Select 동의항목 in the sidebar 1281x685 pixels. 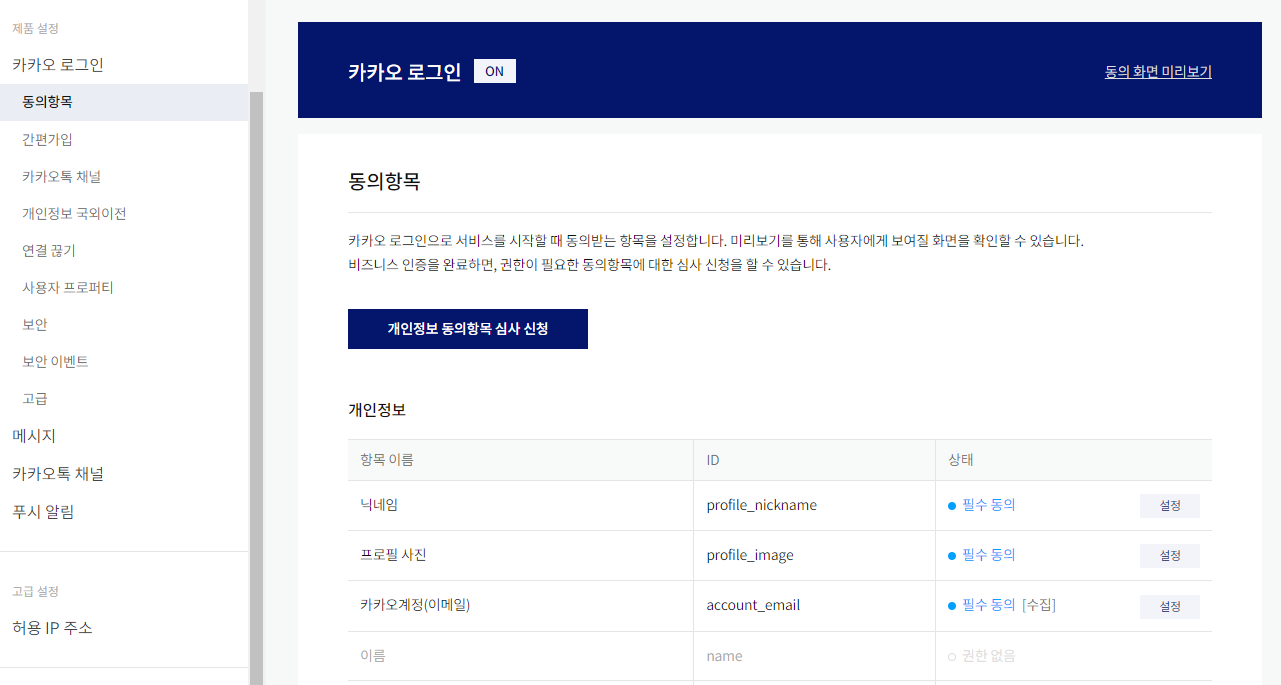124,102
